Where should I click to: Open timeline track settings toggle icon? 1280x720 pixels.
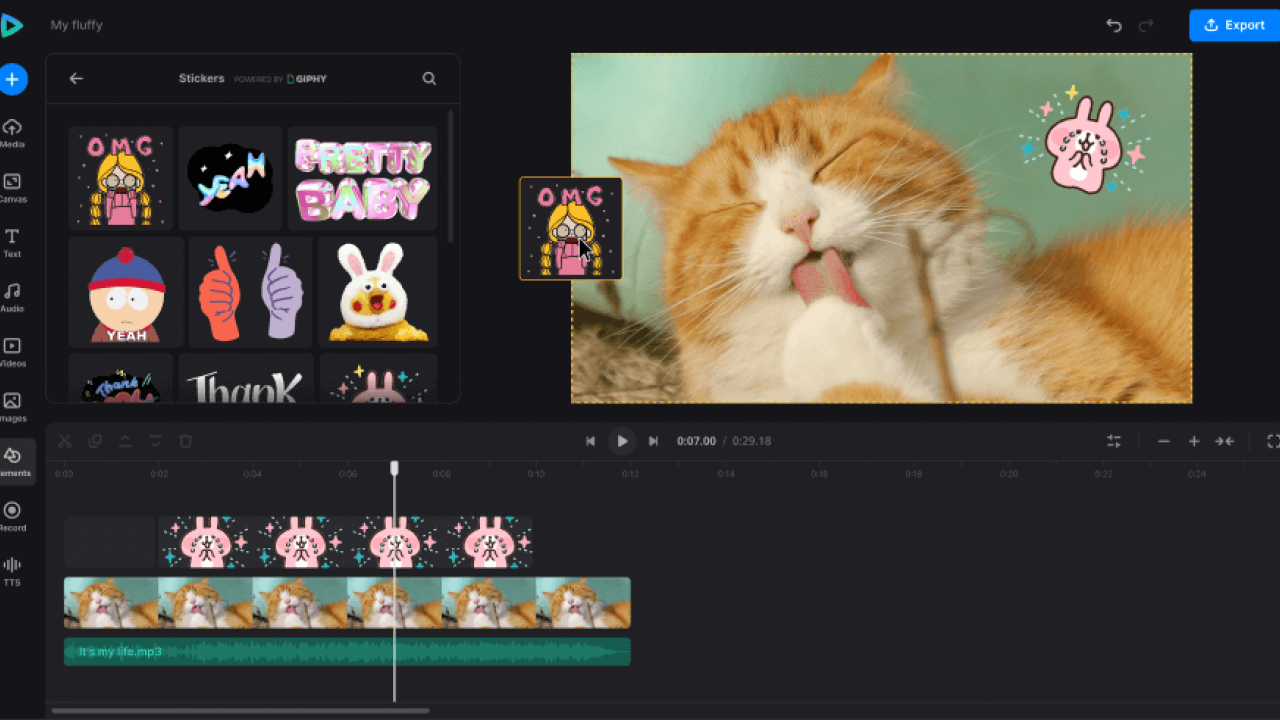(1113, 440)
